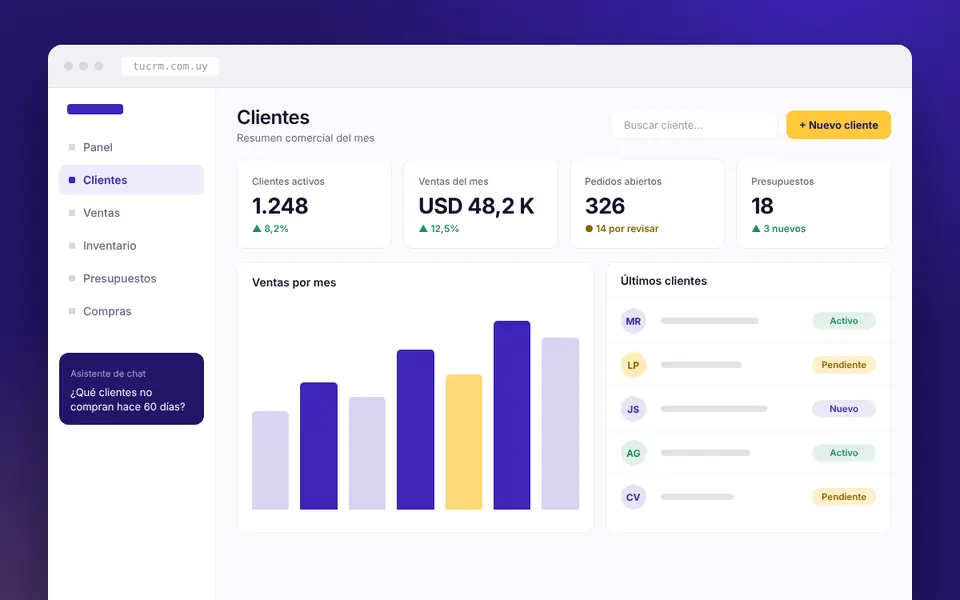Select the JS client avatar
Screen dimensions: 960x600
coord(633,409)
